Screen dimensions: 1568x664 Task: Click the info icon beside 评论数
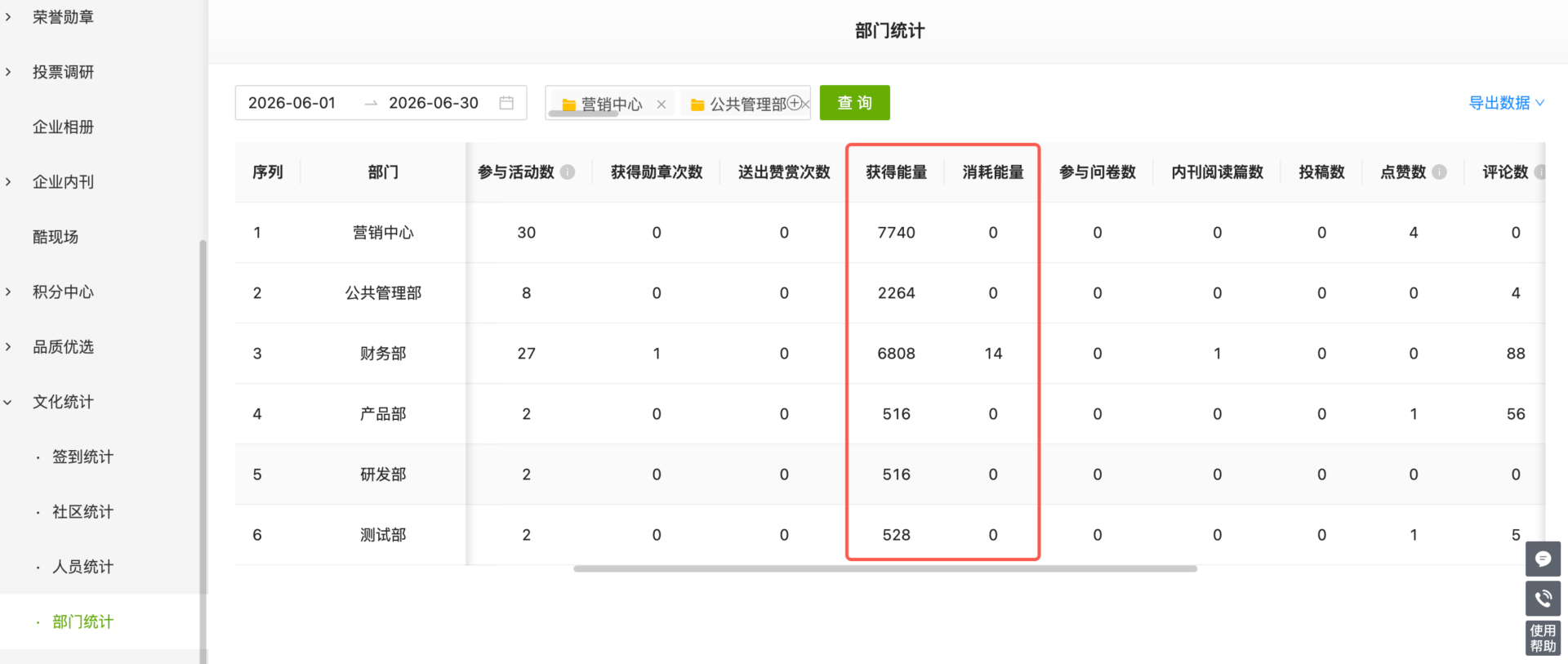tap(1540, 172)
